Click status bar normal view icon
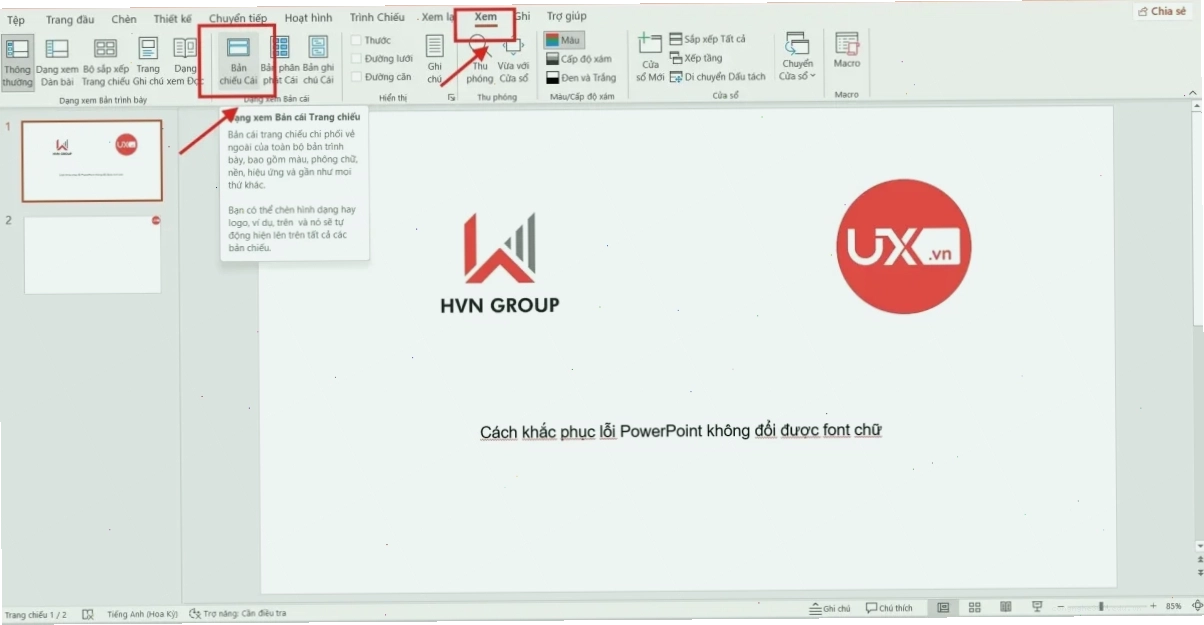 tap(943, 607)
